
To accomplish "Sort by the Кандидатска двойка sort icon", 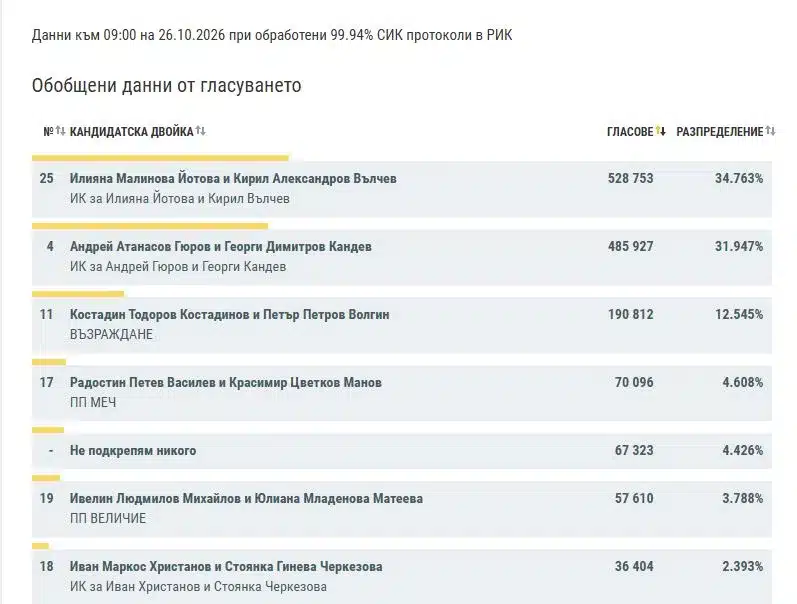I will (201, 131).
